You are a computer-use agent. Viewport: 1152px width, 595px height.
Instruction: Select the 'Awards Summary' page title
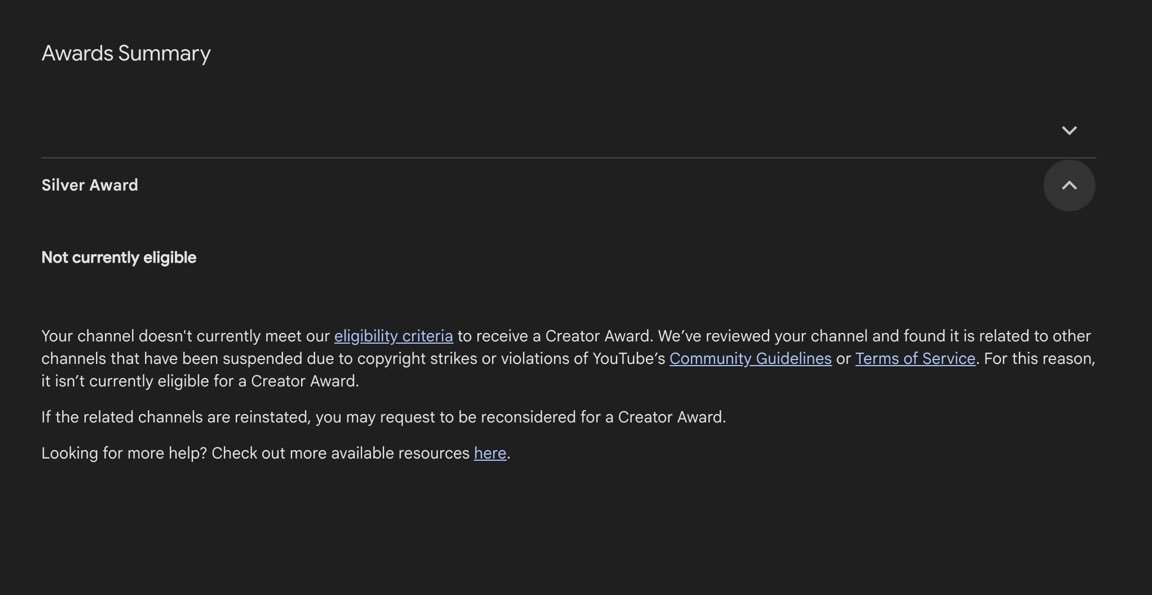click(x=126, y=53)
